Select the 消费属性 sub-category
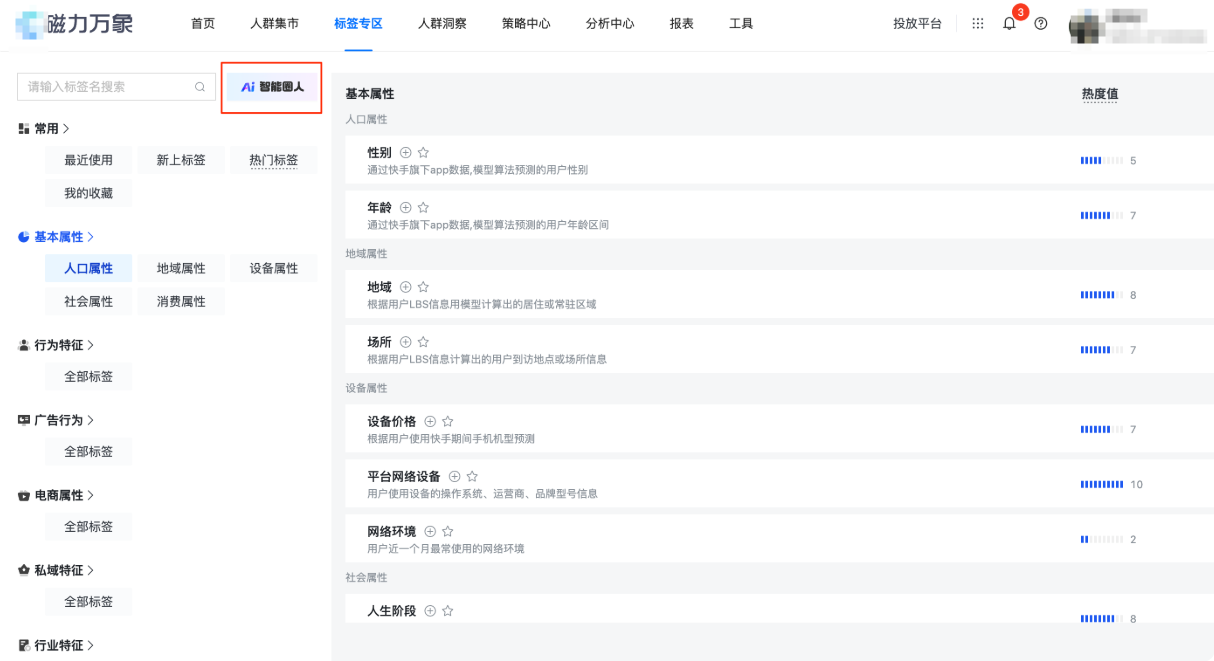1214x661 pixels. pyautogui.click(x=181, y=301)
